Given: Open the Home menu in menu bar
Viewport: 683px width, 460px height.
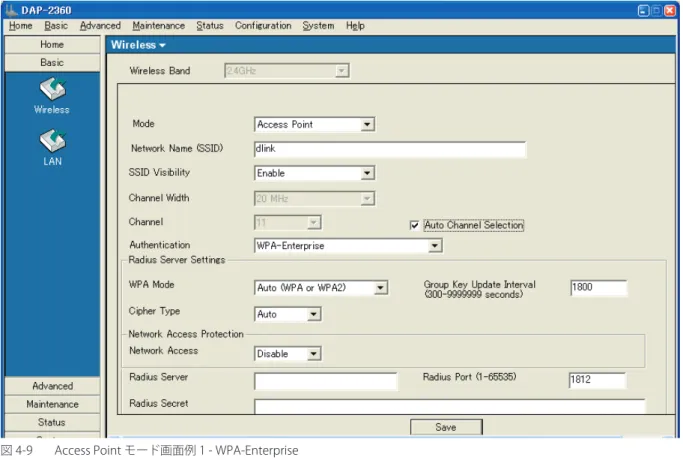Looking at the screenshot, I should click(x=20, y=26).
